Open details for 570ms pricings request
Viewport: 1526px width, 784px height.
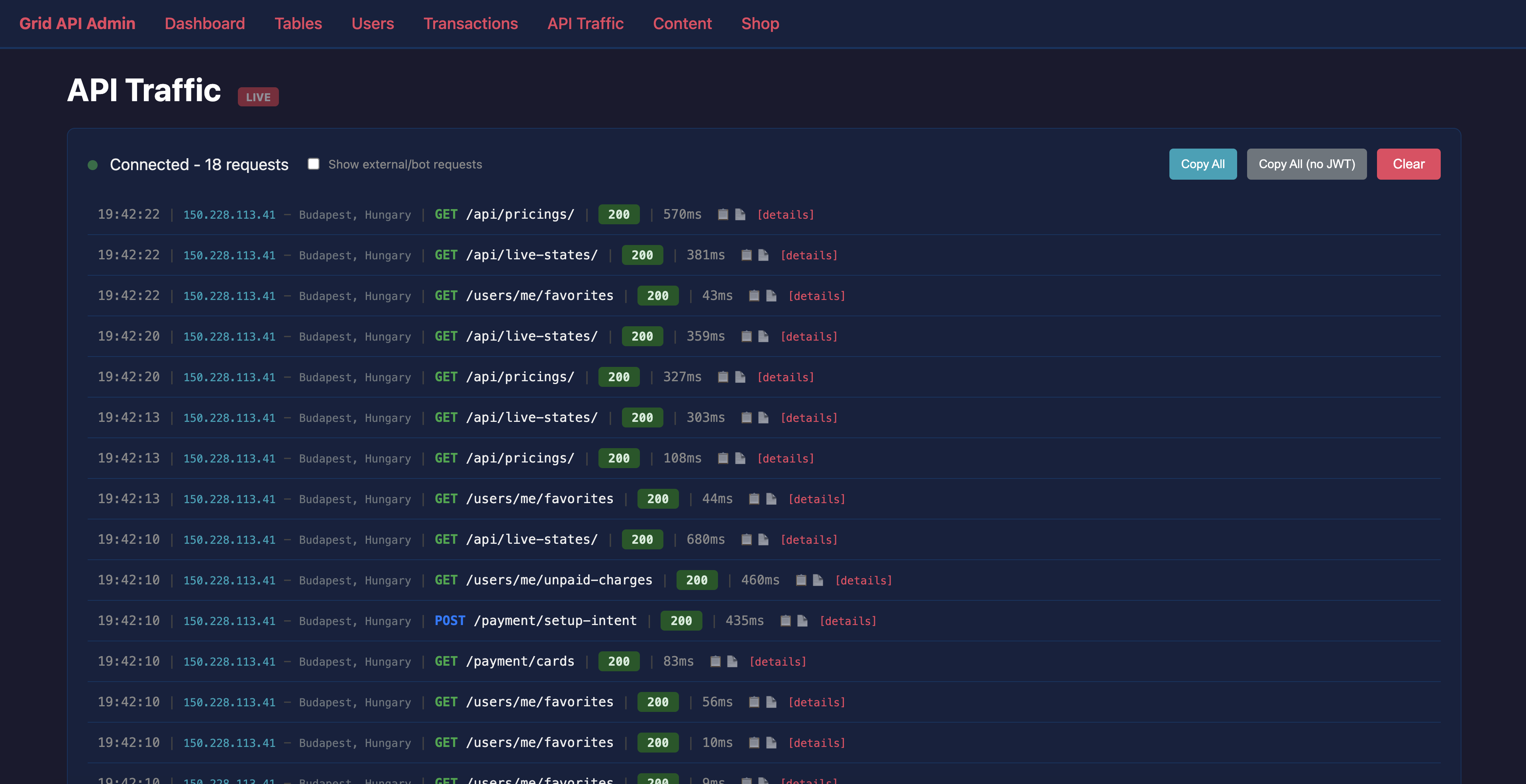coord(785,215)
